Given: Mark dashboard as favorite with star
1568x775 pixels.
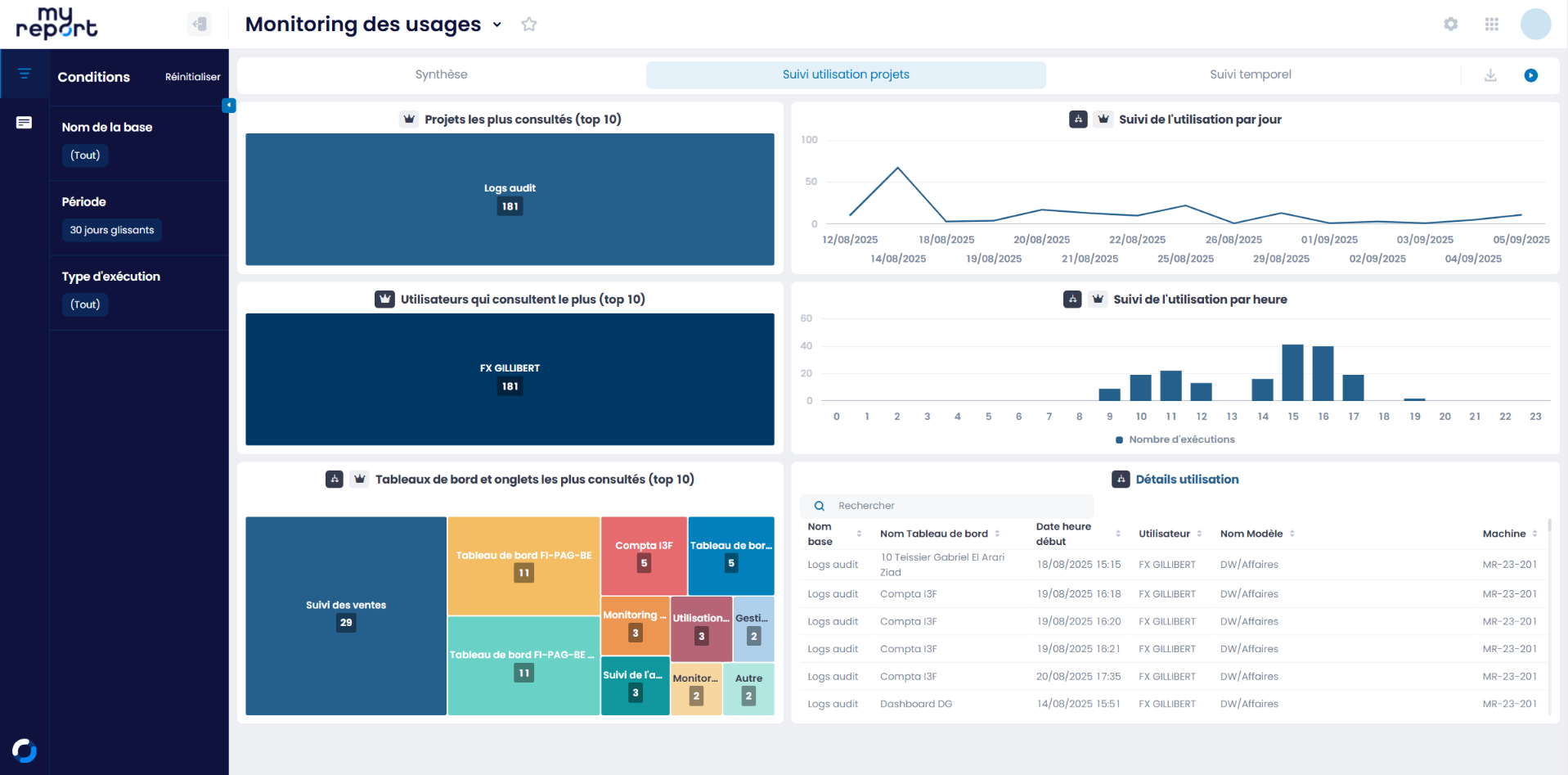Looking at the screenshot, I should click(x=529, y=25).
